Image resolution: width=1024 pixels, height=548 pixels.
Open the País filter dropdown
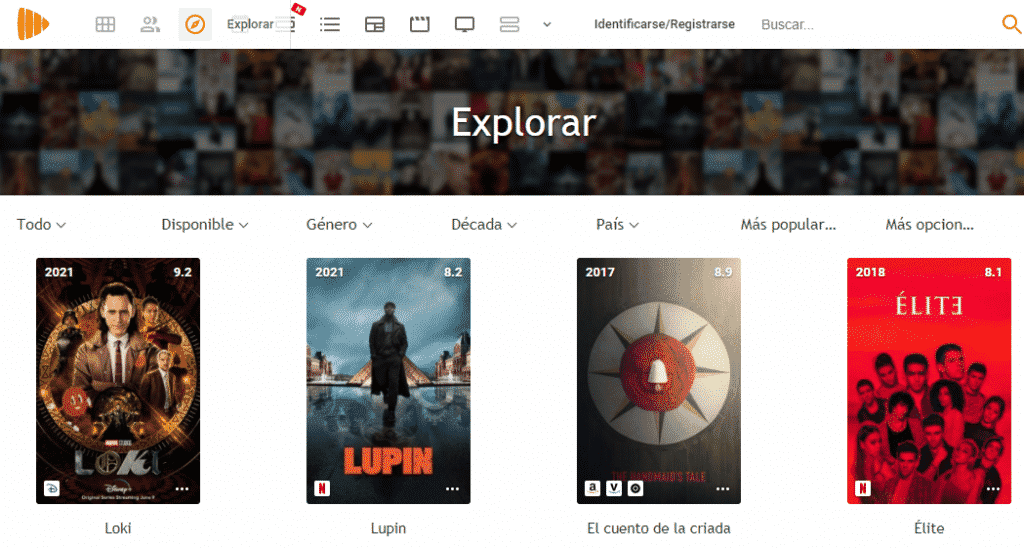(x=617, y=225)
